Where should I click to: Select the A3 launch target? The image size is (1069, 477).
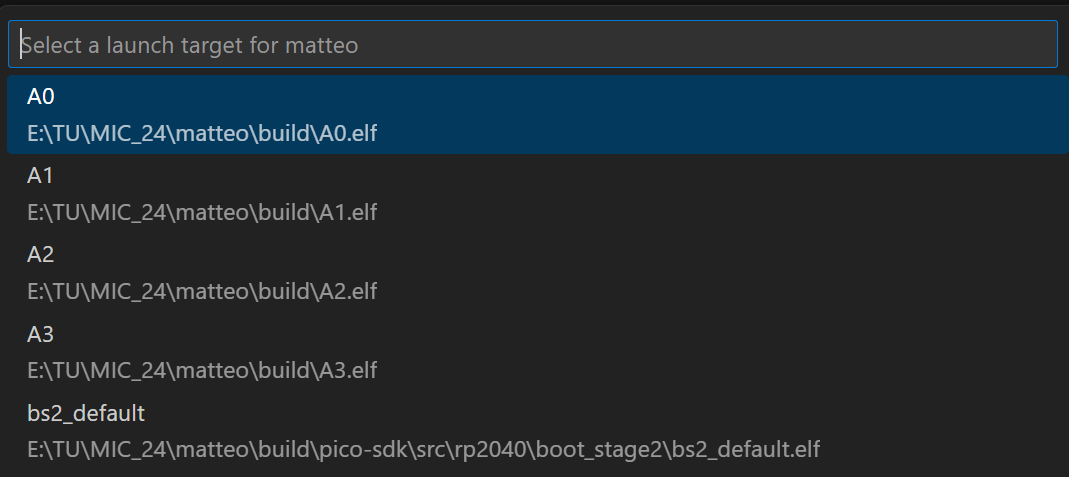(538, 352)
